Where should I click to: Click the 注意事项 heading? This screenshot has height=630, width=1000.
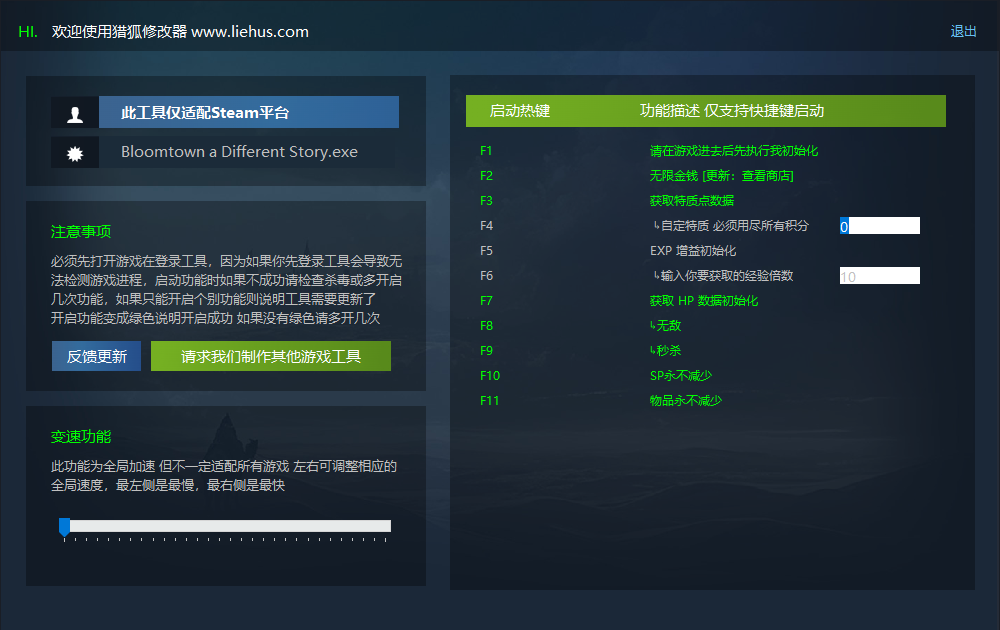[x=81, y=232]
